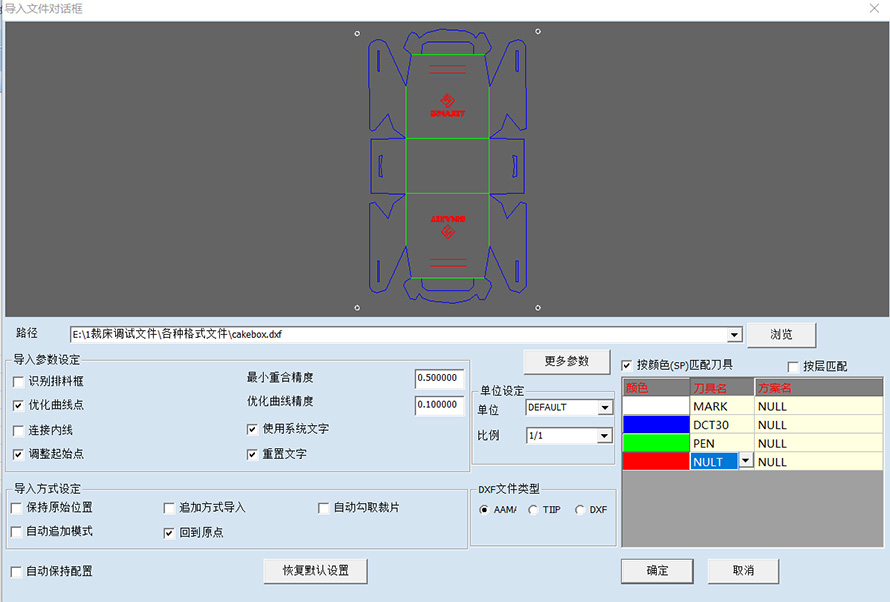Expand the file path dropdown
Screen dimensions: 890x602
click(x=735, y=335)
